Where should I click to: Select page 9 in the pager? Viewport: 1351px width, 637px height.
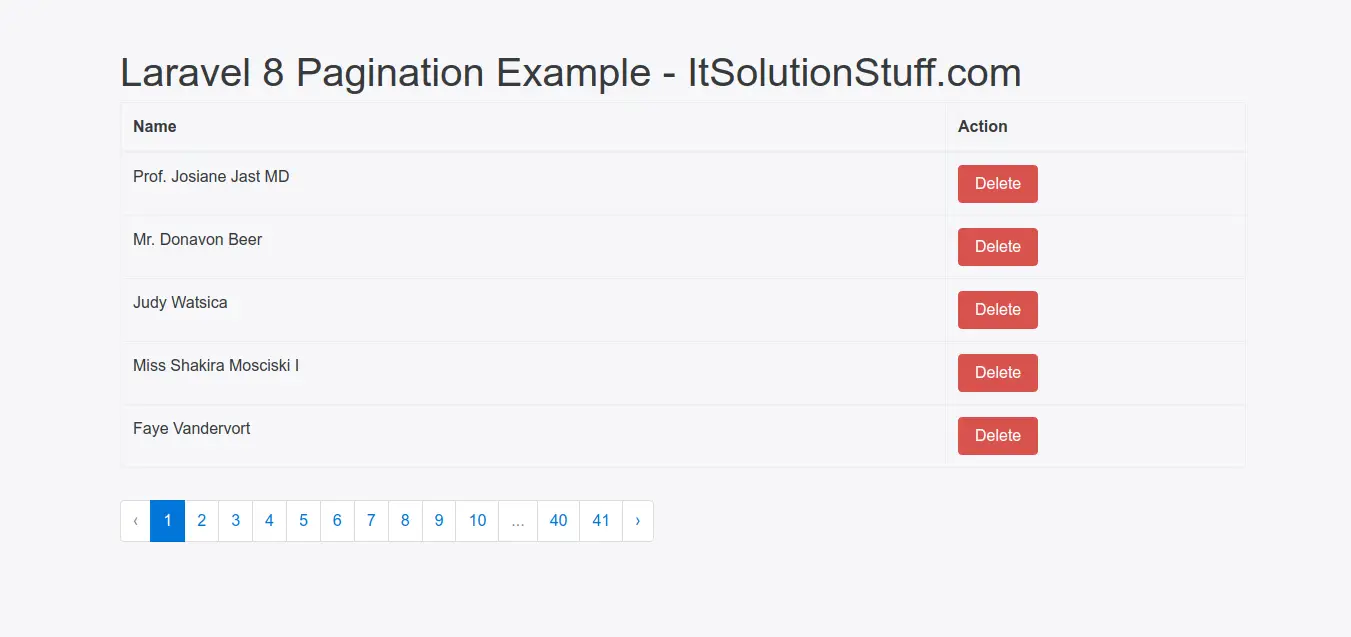tap(439, 520)
